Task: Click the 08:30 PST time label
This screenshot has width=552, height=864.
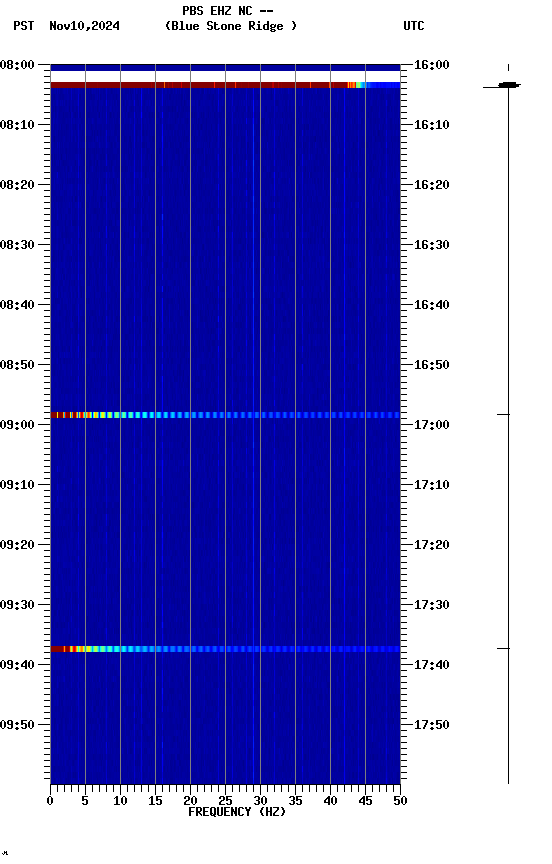Action: (17, 245)
